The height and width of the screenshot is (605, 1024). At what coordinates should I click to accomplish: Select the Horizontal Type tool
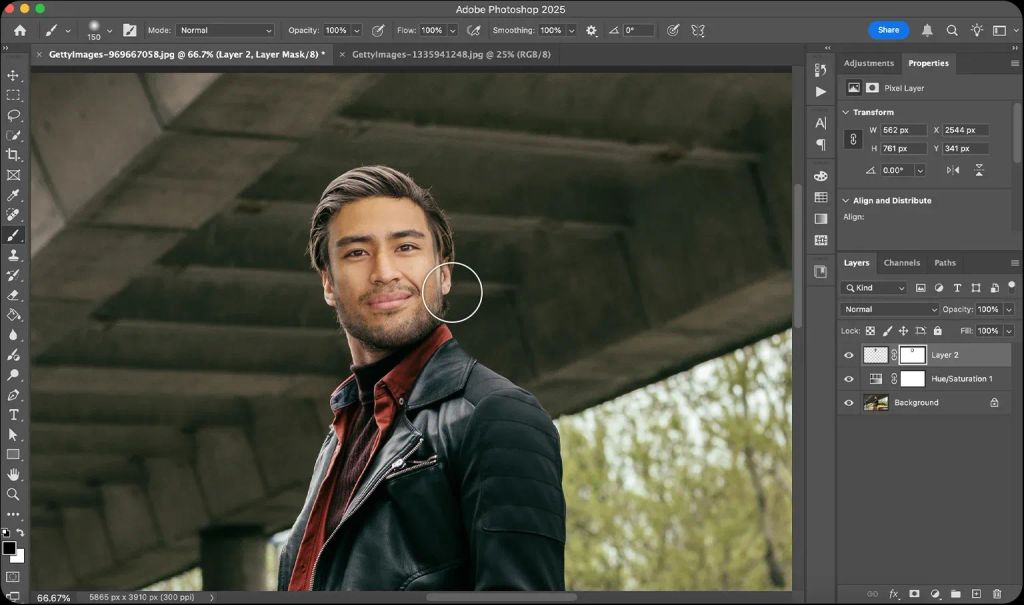(x=13, y=414)
